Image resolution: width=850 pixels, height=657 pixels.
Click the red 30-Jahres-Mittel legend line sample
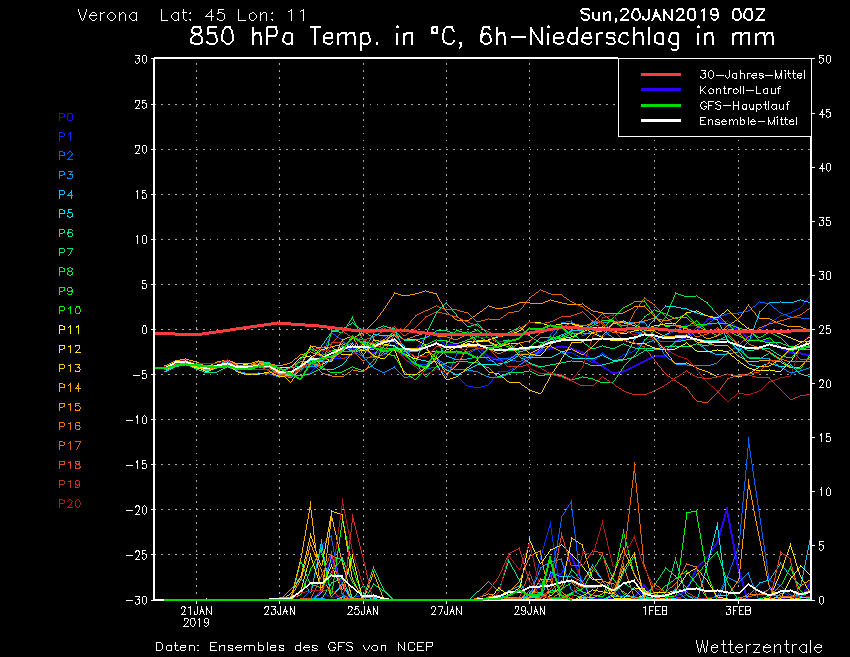coord(661,75)
